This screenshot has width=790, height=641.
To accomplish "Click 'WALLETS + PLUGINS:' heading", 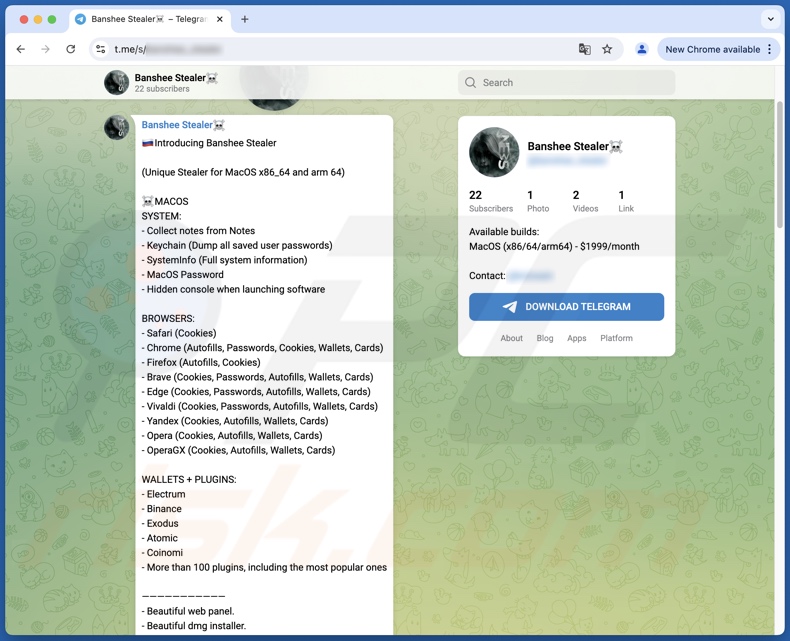I will click(x=189, y=479).
